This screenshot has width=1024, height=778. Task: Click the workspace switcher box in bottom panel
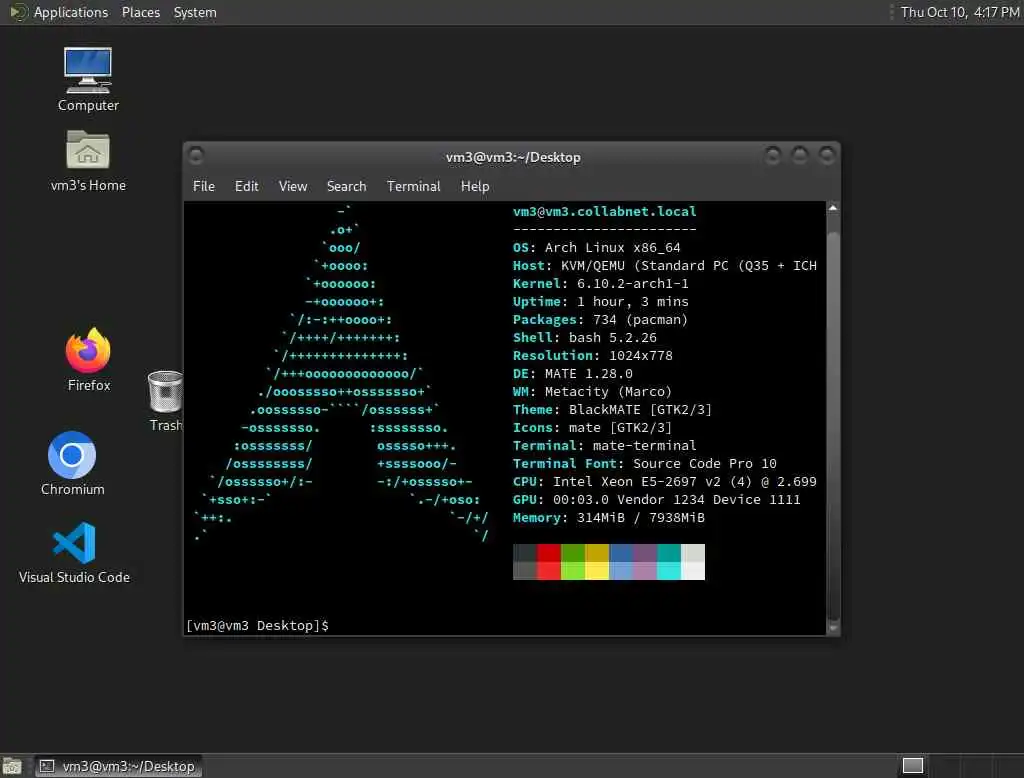912,766
